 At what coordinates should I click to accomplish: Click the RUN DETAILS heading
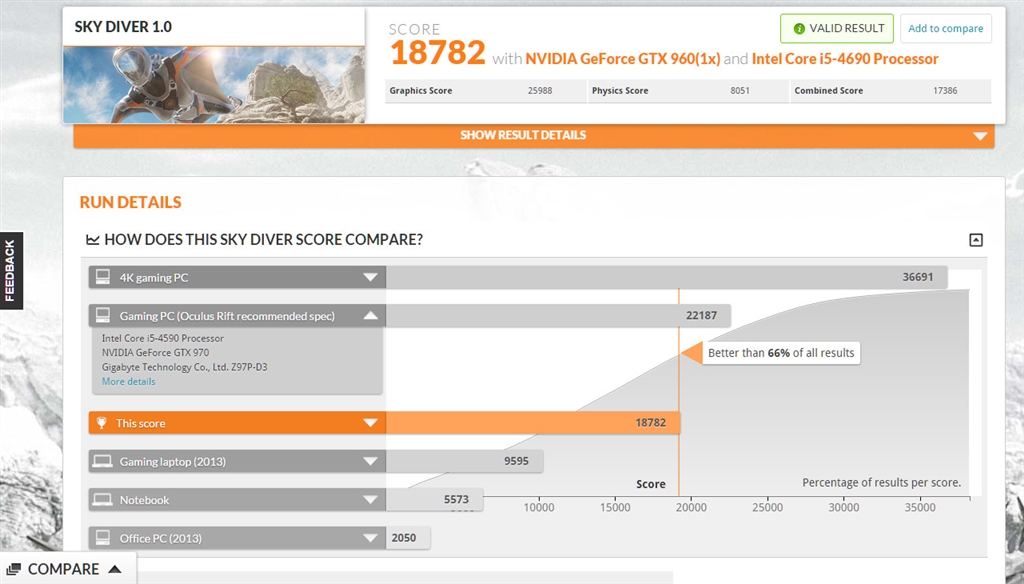click(131, 203)
